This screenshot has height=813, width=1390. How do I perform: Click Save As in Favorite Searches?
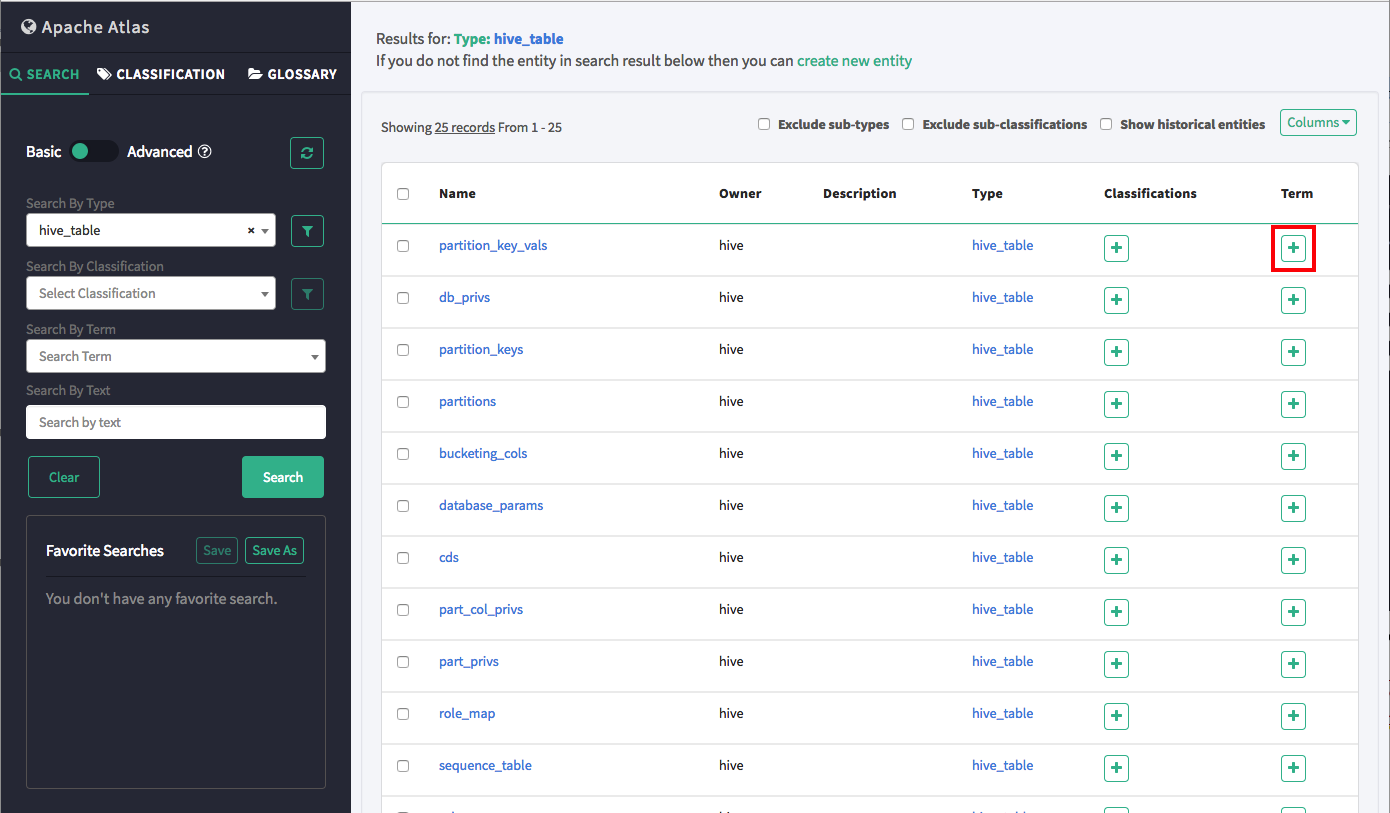coord(274,550)
